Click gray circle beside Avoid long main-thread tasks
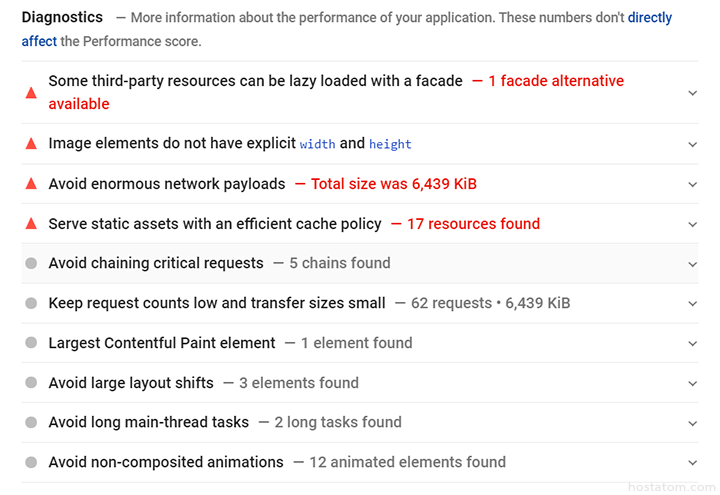Image resolution: width=720 pixels, height=495 pixels. click(x=31, y=422)
